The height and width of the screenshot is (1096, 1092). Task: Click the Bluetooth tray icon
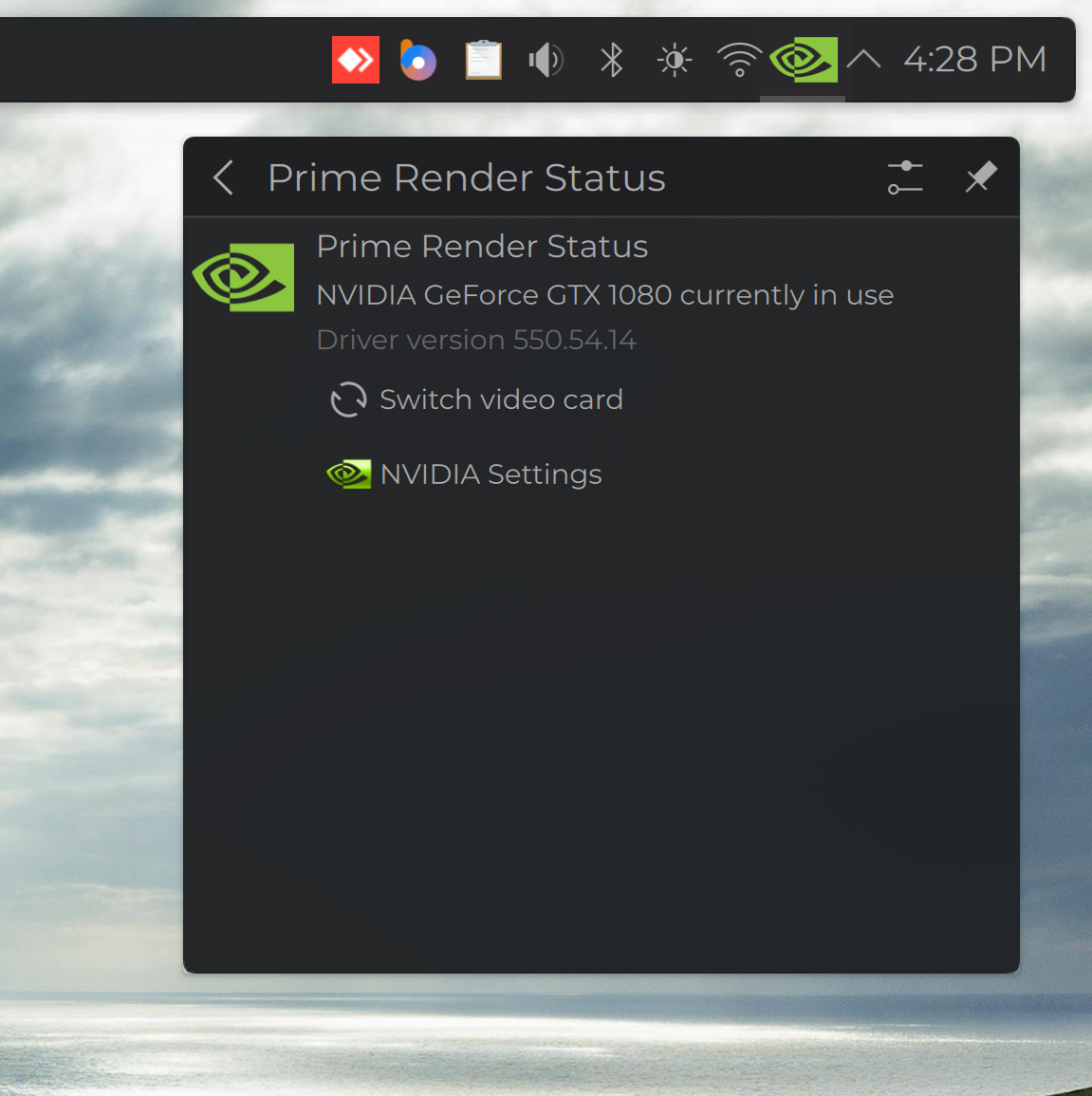click(x=612, y=60)
